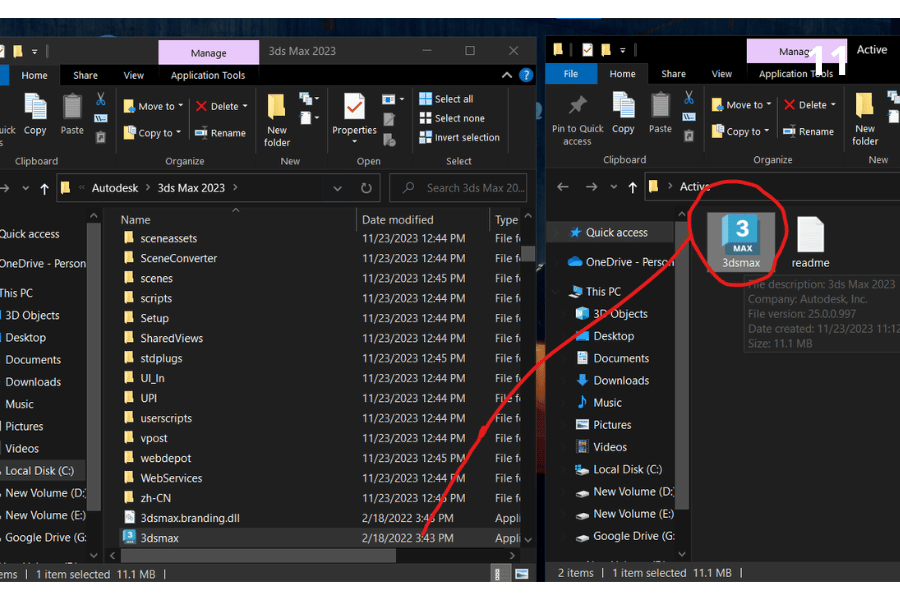Click Refresh icon beside left address bar
Viewport: 900px width, 600px height.
(x=367, y=188)
